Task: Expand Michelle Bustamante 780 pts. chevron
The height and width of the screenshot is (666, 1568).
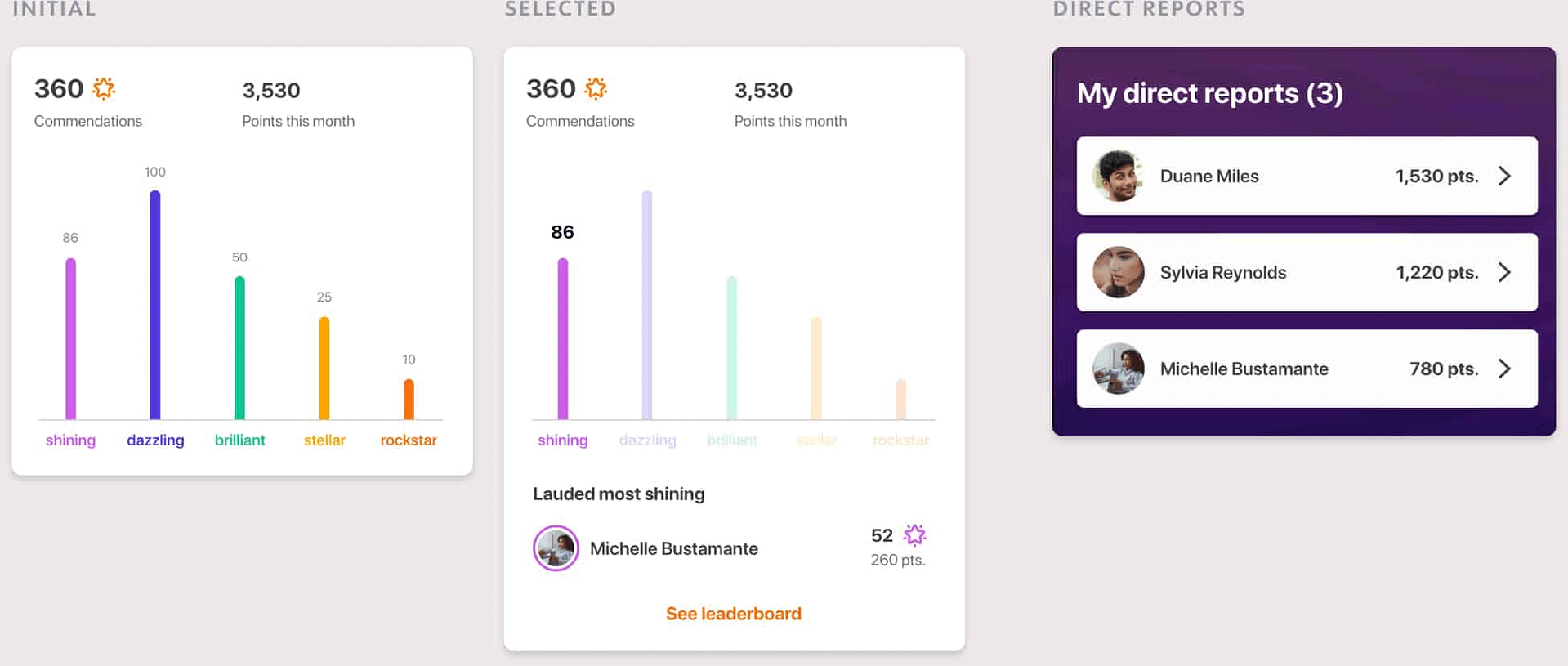Action: [1504, 369]
